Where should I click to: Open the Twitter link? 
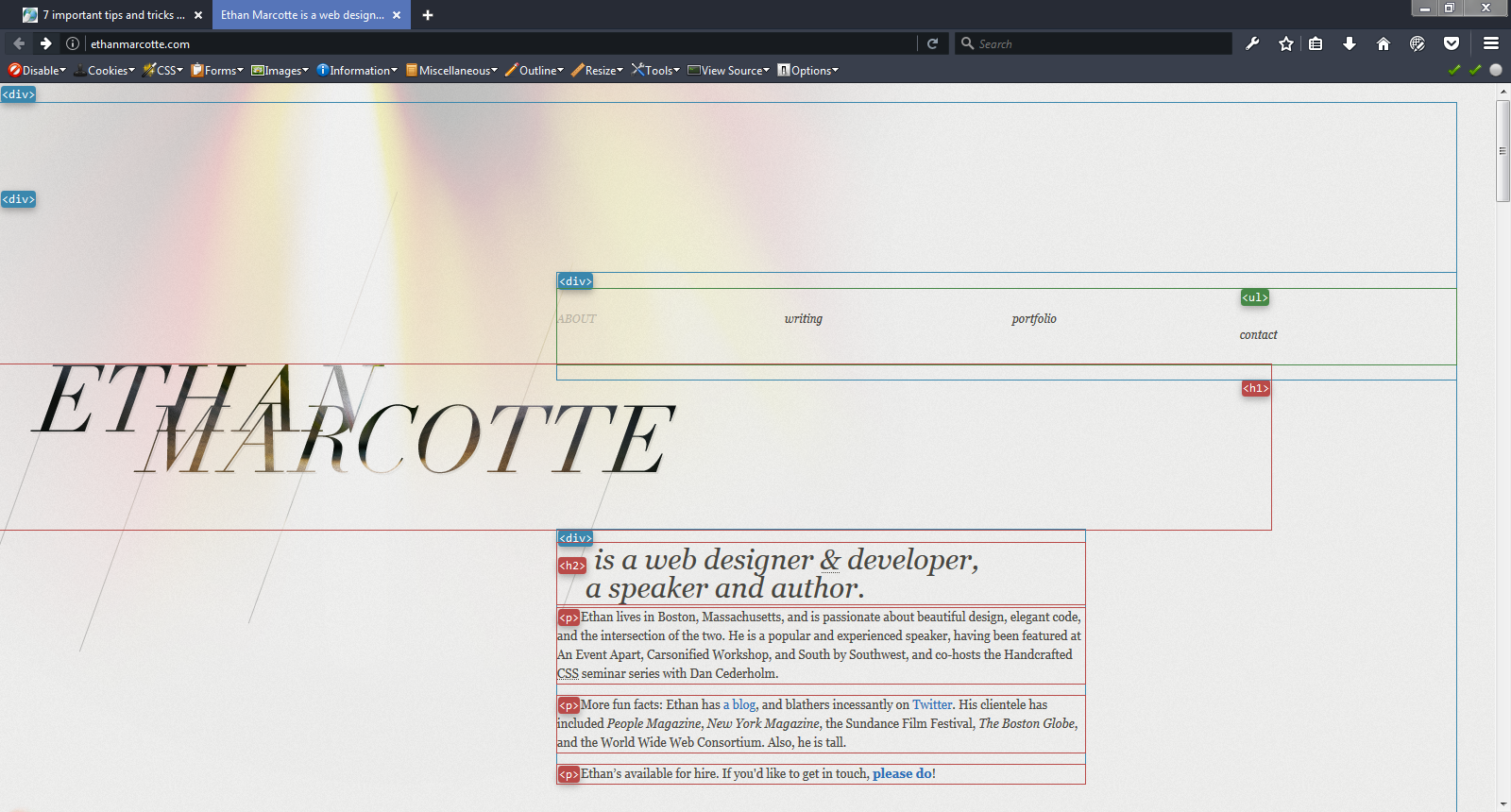tap(932, 704)
